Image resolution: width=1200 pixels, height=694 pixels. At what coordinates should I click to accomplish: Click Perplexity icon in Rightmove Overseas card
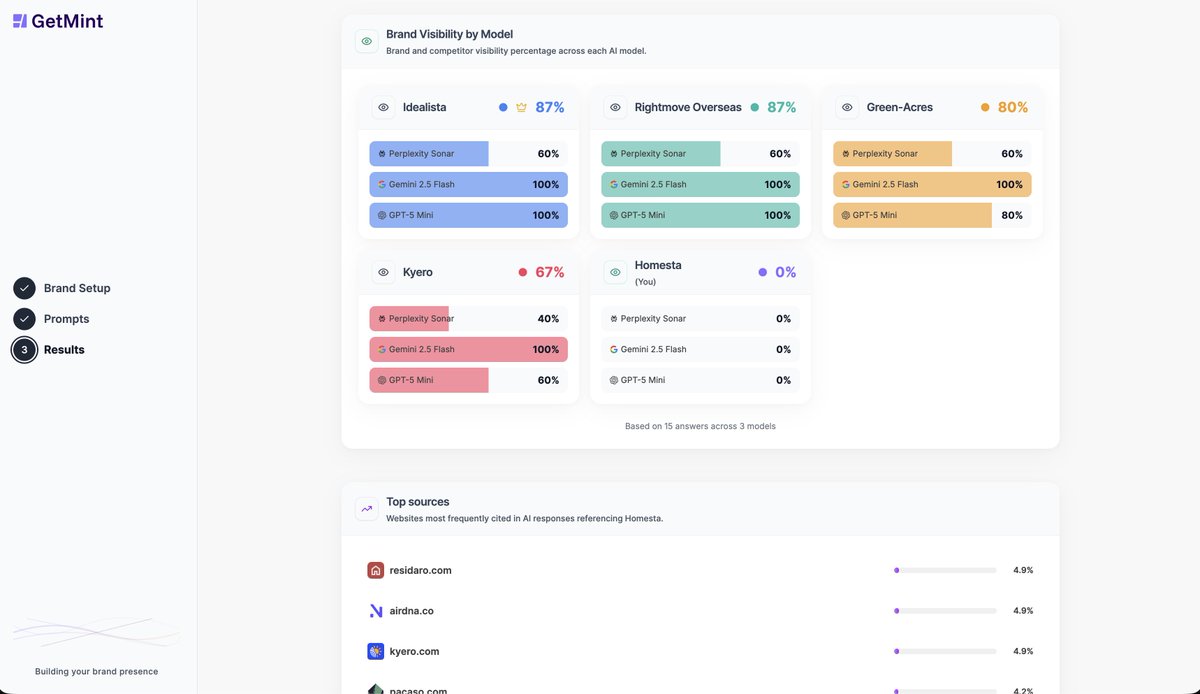(x=614, y=154)
